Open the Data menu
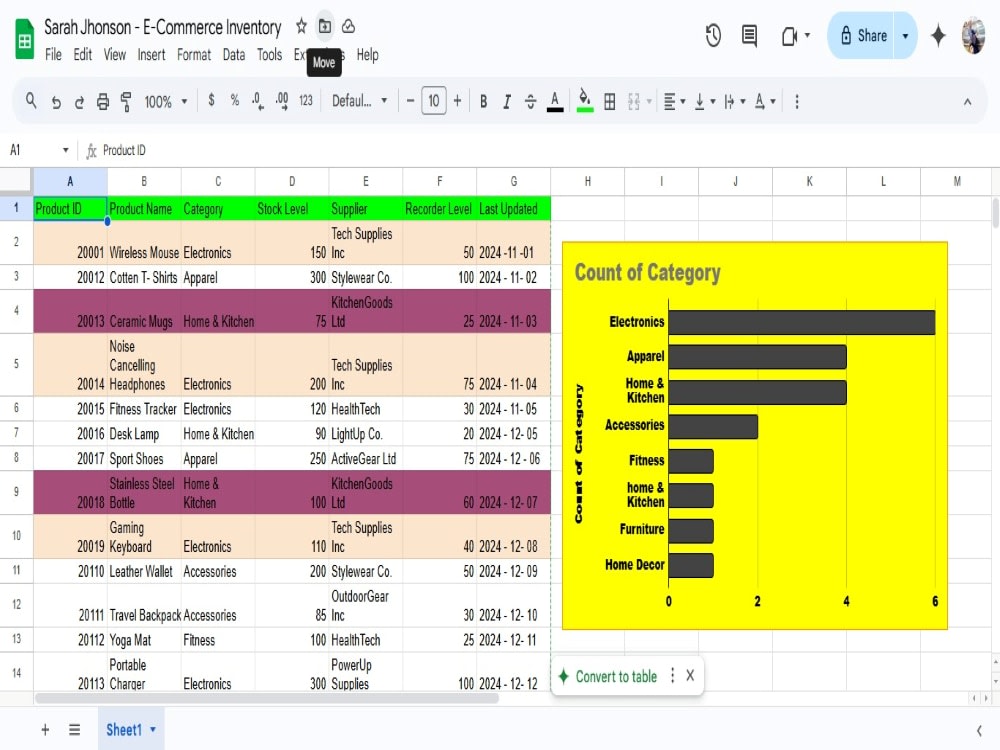The height and width of the screenshot is (750, 1000). point(234,55)
